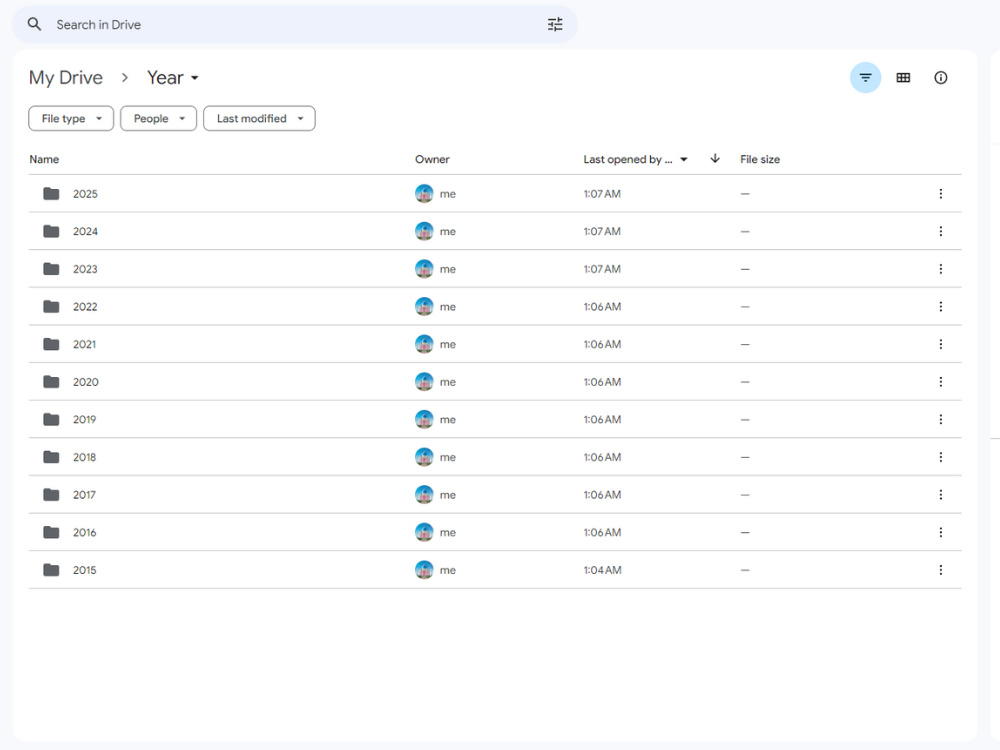
Task: Open more actions for 2016 folder
Action: coord(940,533)
